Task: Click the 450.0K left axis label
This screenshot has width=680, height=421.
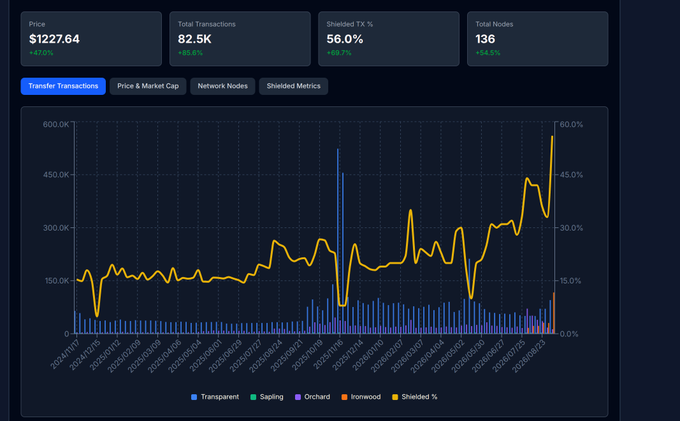Action: pyautogui.click(x=56, y=175)
